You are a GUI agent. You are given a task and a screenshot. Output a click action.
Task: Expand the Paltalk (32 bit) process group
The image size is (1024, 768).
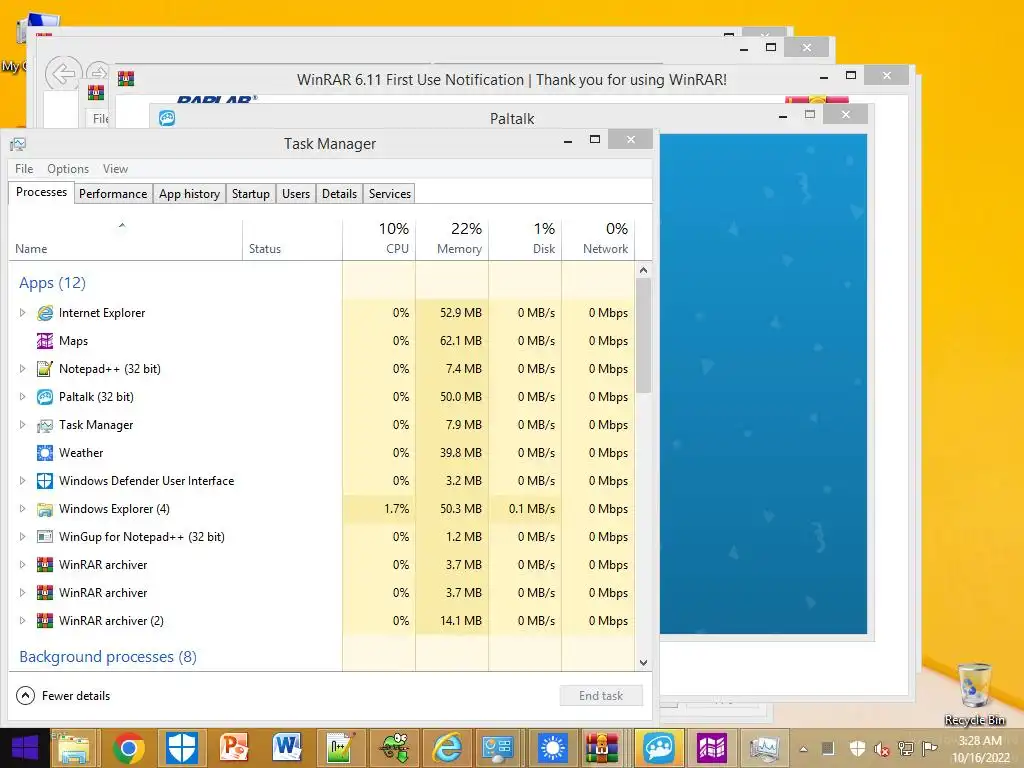pyautogui.click(x=22, y=397)
